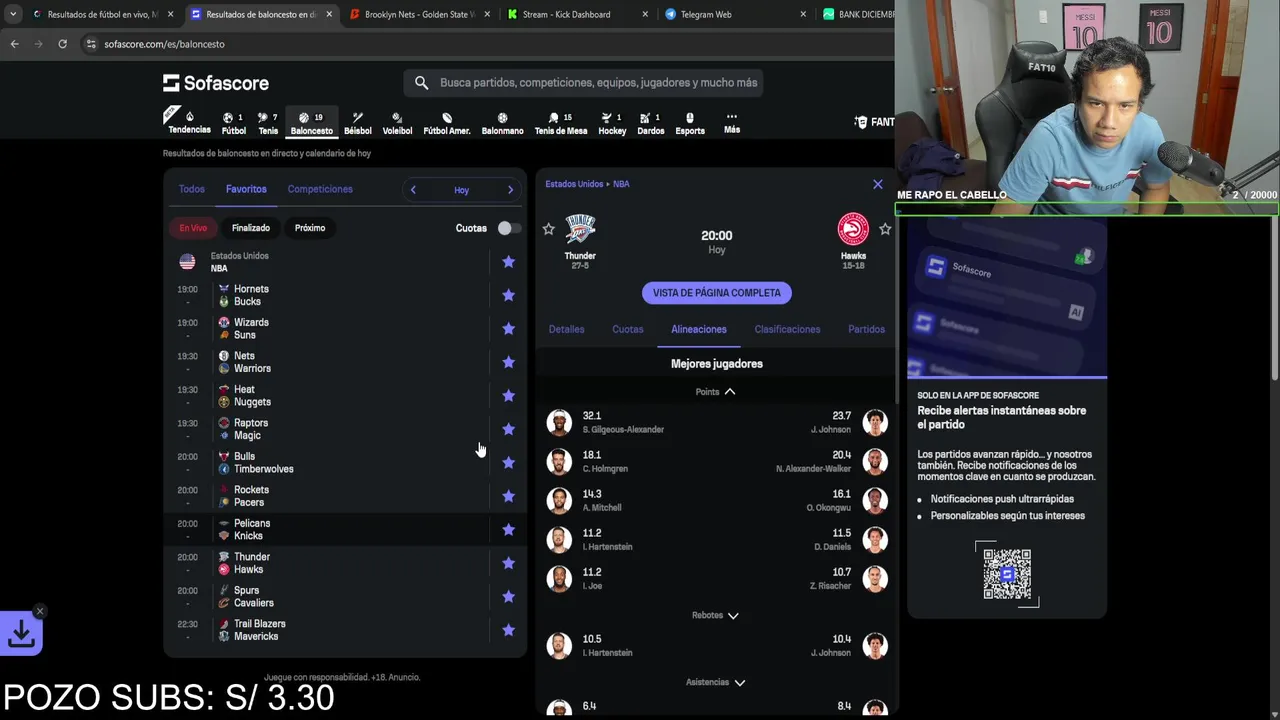
Task: Click the Sofascore search field
Action: (x=583, y=83)
